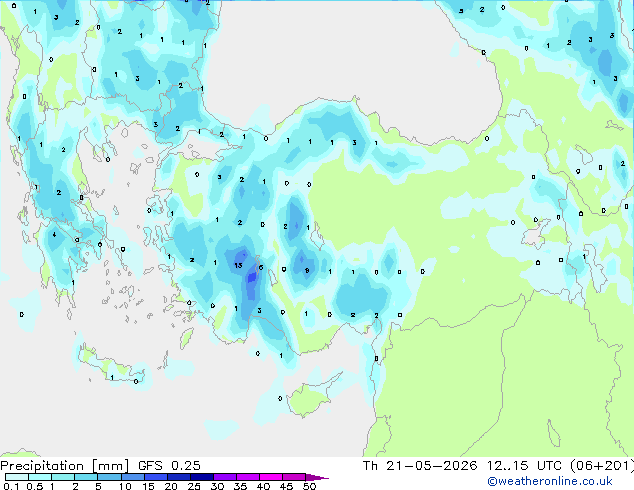Select the 20–25 mm legend color swatch

(x=179, y=477)
